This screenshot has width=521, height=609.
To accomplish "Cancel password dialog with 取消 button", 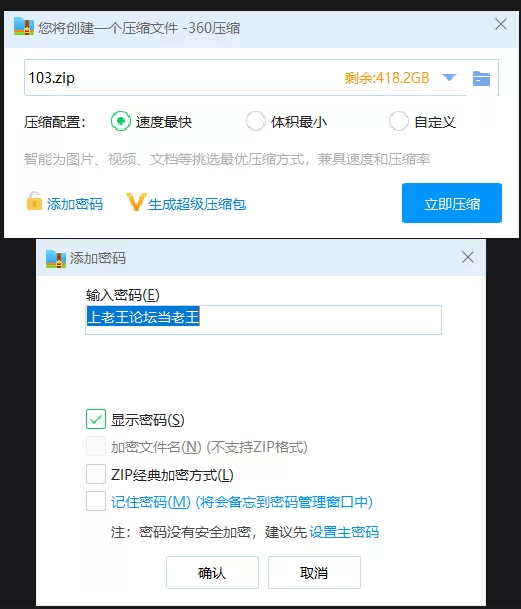I will [x=314, y=572].
